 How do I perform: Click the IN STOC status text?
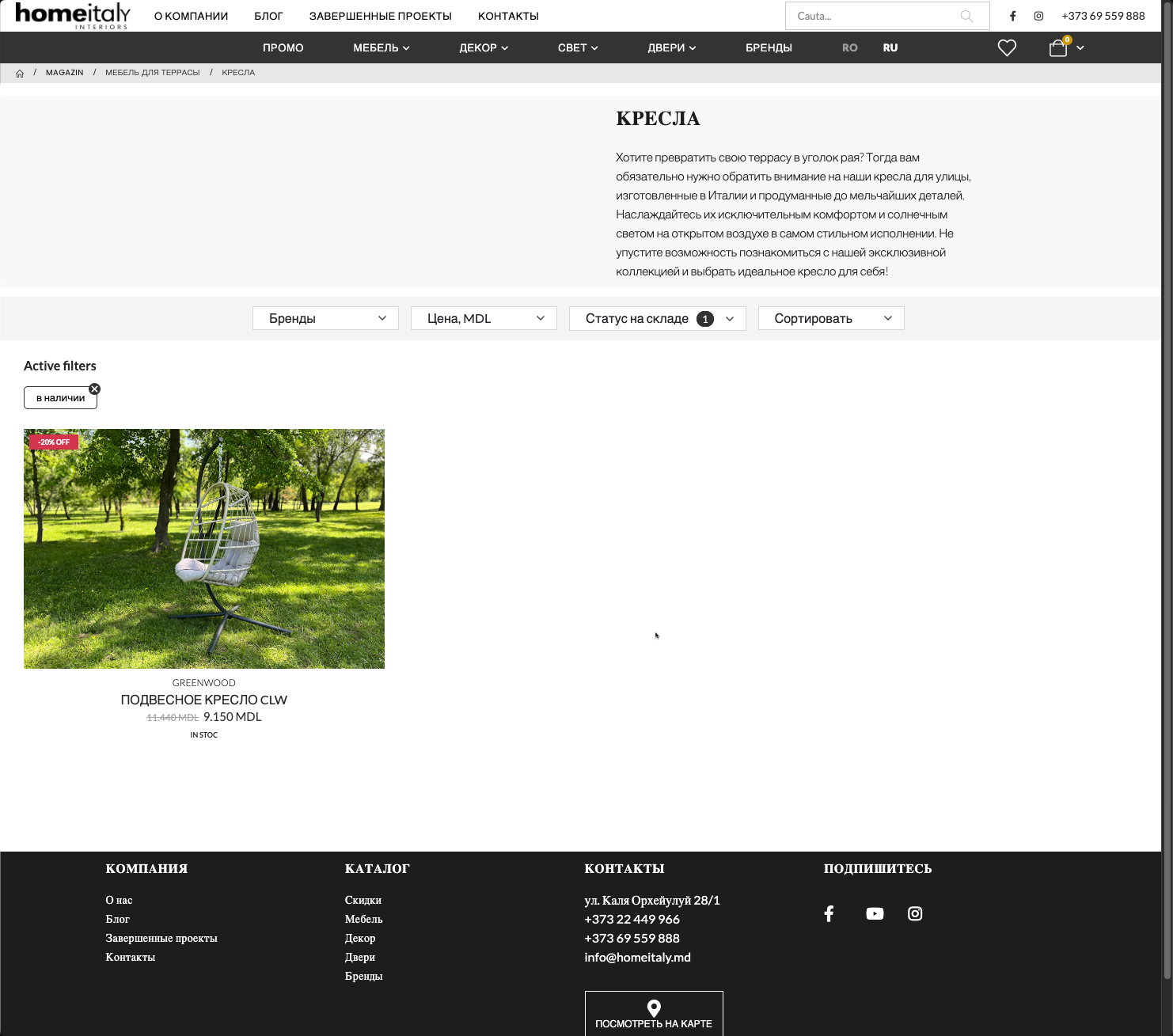tap(204, 735)
